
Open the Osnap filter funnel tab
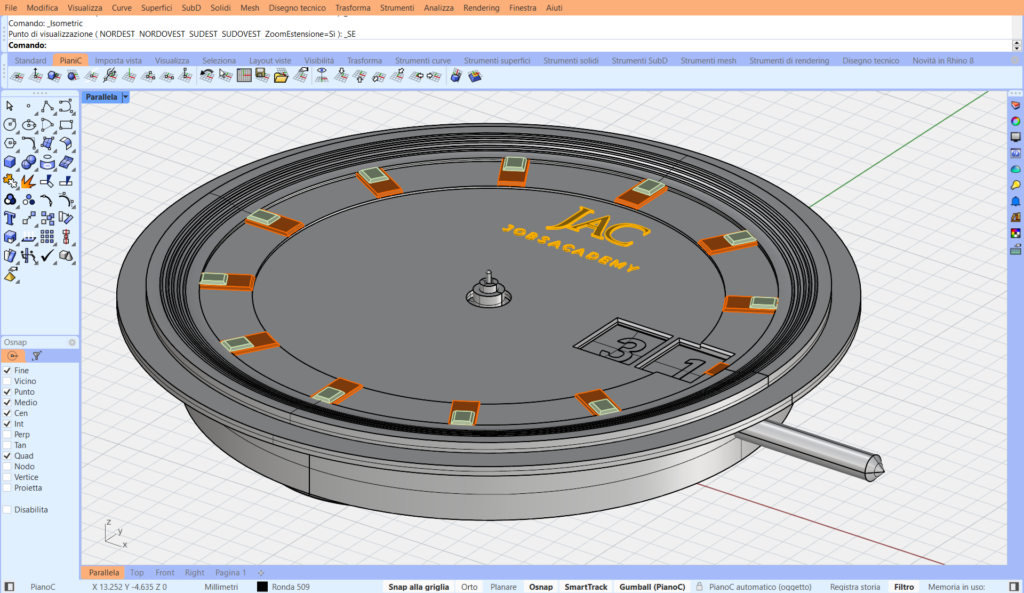coord(37,356)
